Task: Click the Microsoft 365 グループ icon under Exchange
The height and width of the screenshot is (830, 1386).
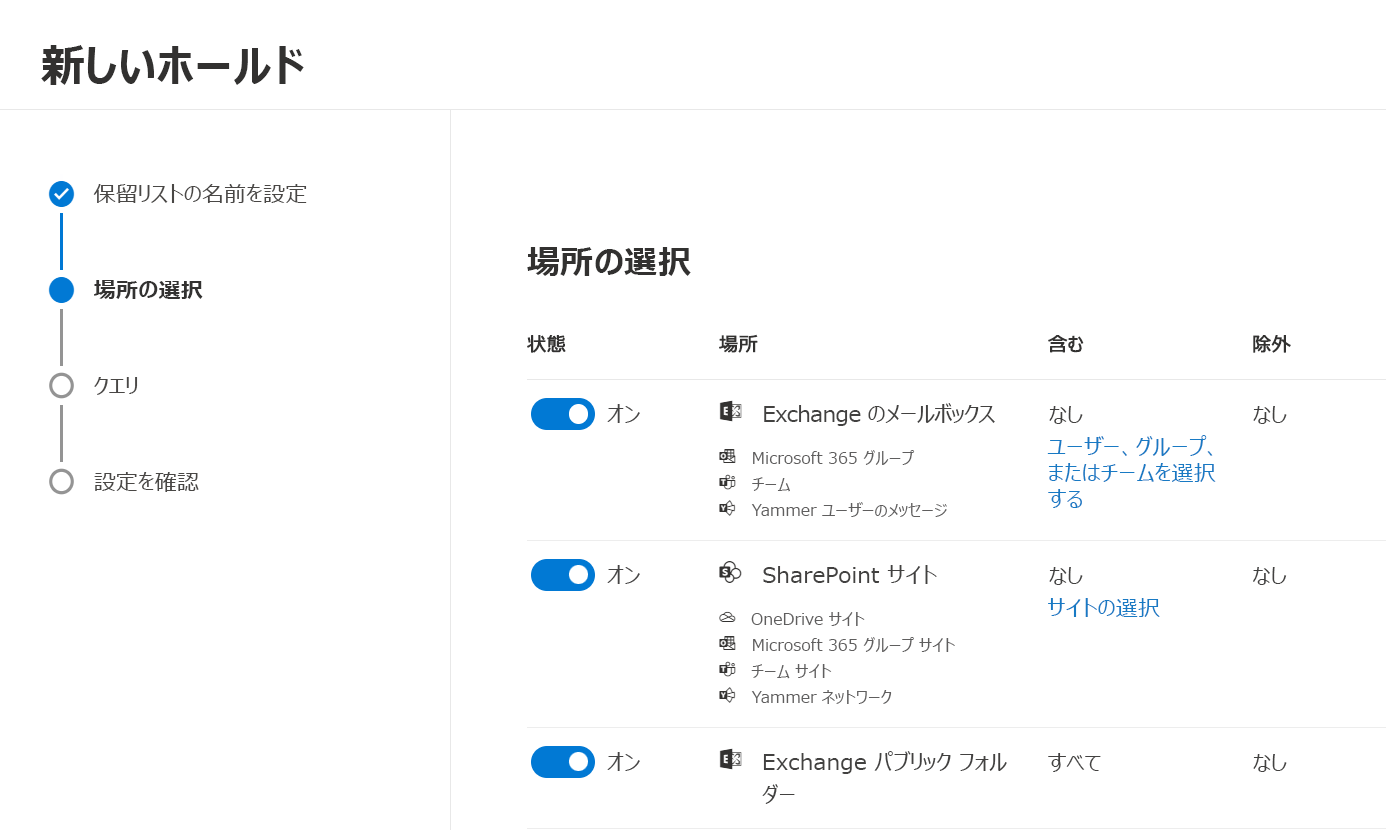Action: coord(727,457)
